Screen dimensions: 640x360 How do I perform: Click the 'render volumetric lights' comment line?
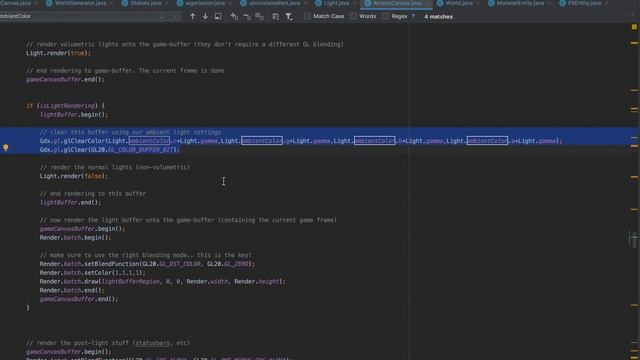pos(185,44)
